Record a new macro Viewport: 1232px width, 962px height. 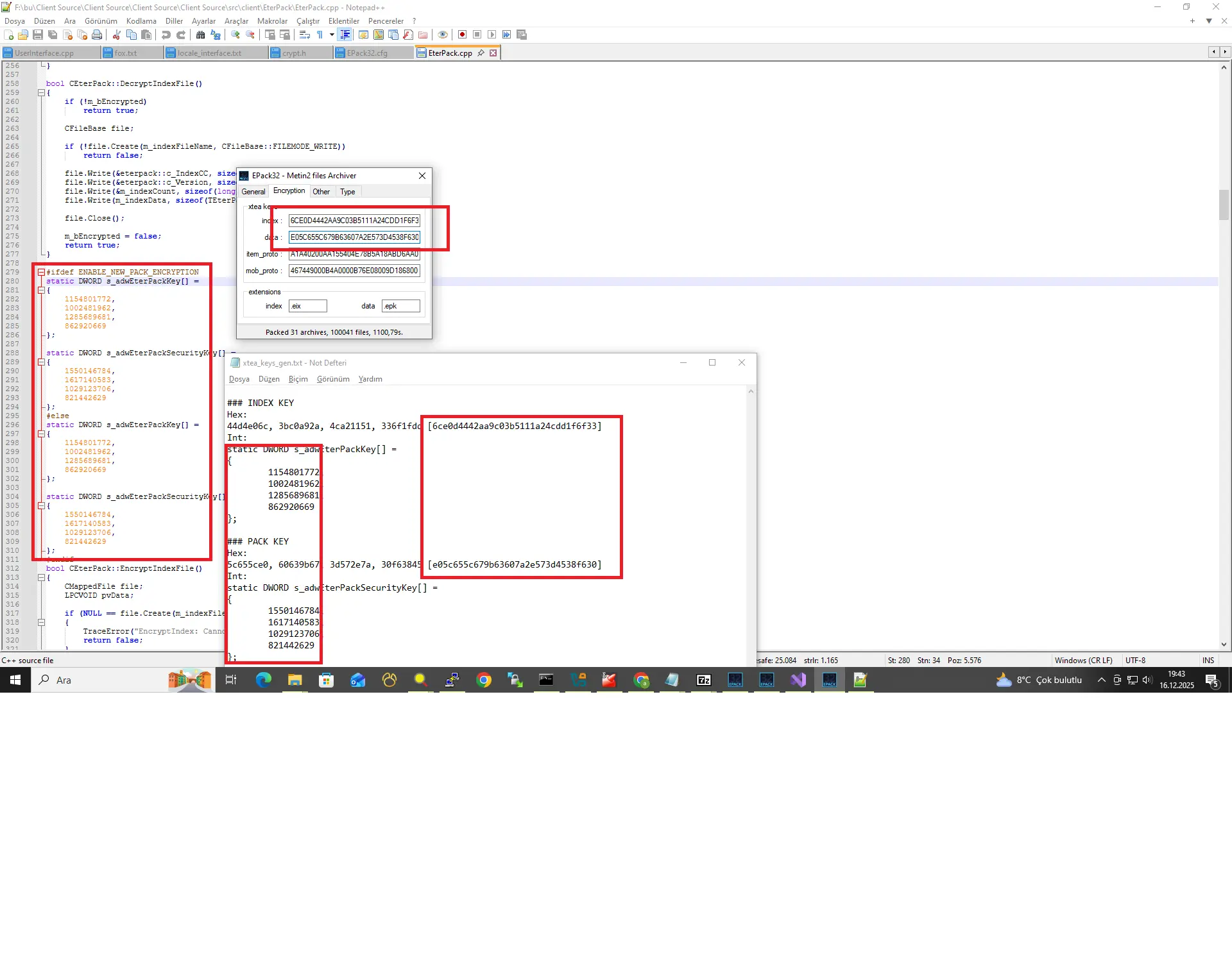(x=462, y=35)
